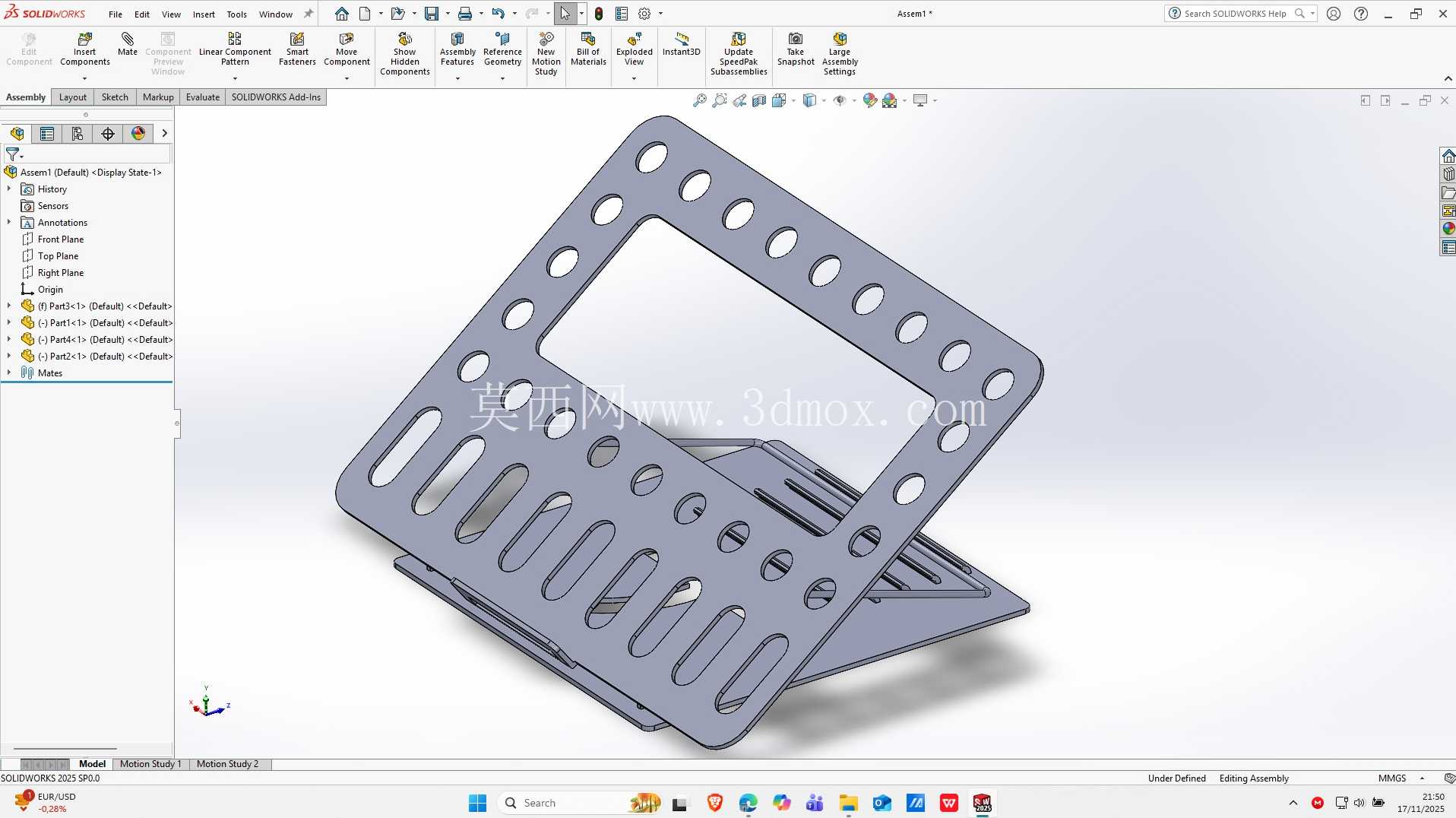Take Snapshot of the assembly
The width and height of the screenshot is (1456, 818).
796,49
